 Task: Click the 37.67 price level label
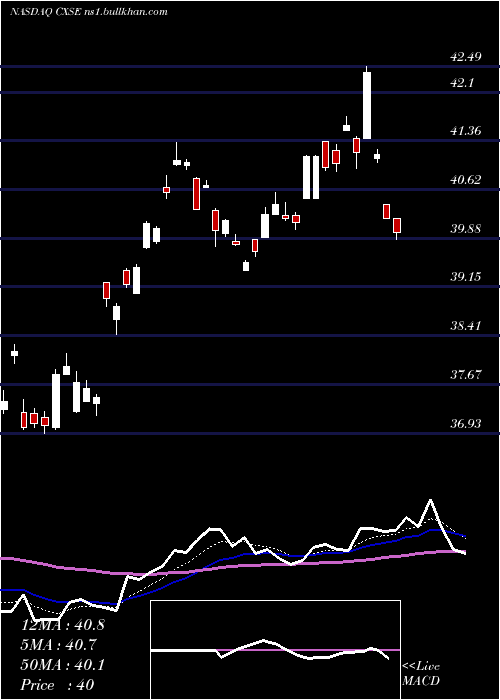point(466,375)
